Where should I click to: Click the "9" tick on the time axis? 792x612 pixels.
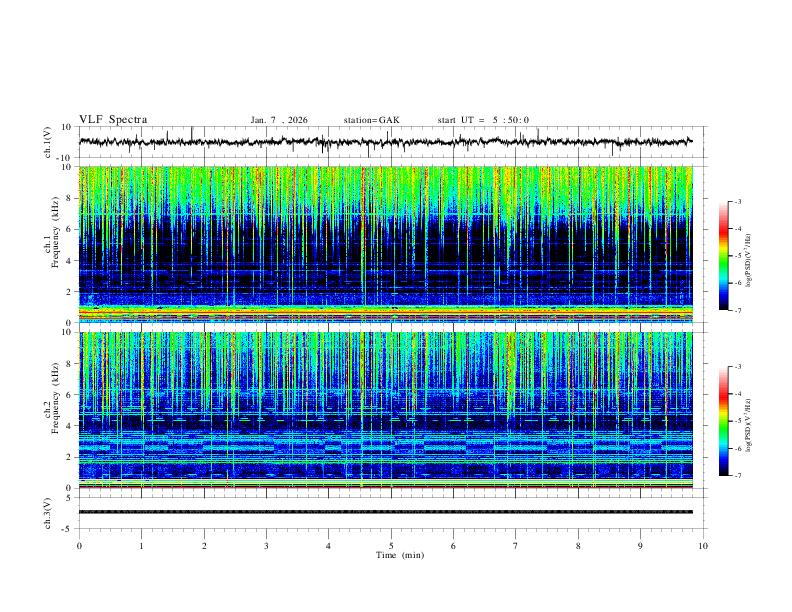(x=640, y=546)
